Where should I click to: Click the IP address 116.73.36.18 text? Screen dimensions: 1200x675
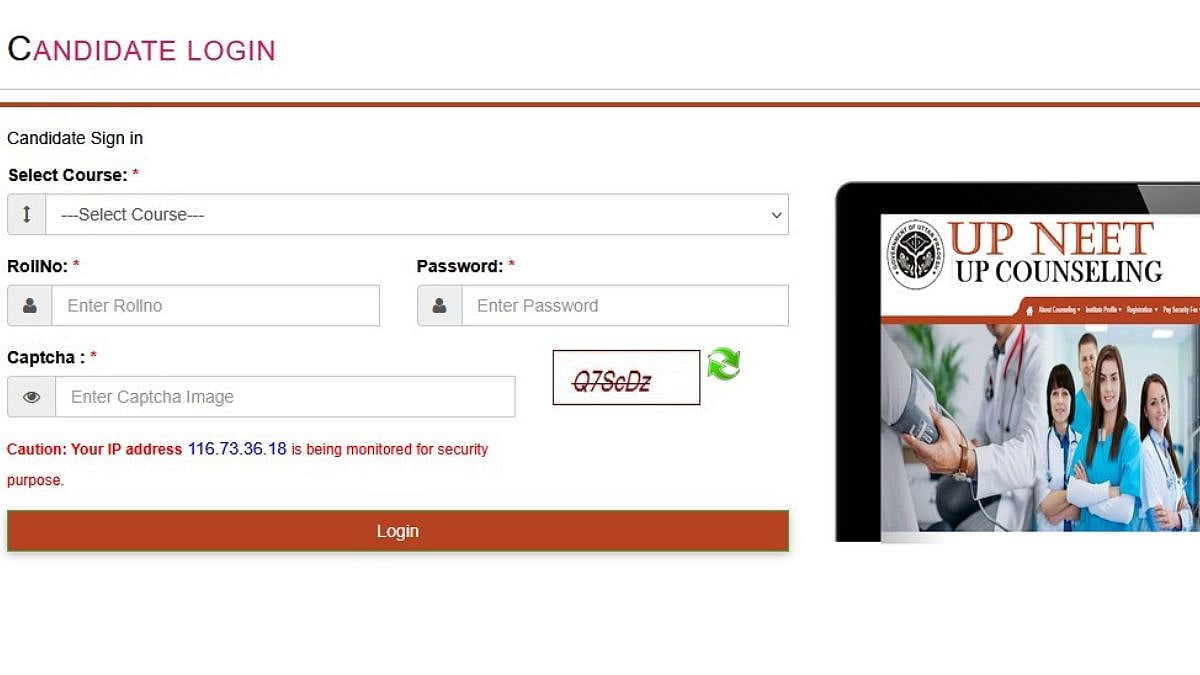(x=237, y=449)
